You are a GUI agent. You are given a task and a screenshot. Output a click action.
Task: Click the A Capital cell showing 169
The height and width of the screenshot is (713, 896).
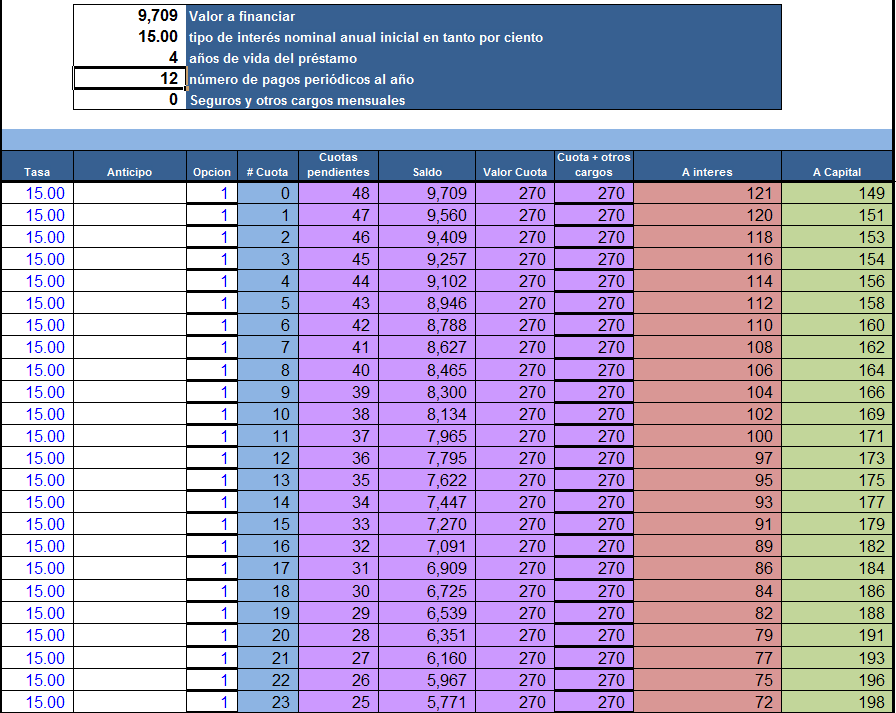pyautogui.click(x=837, y=414)
